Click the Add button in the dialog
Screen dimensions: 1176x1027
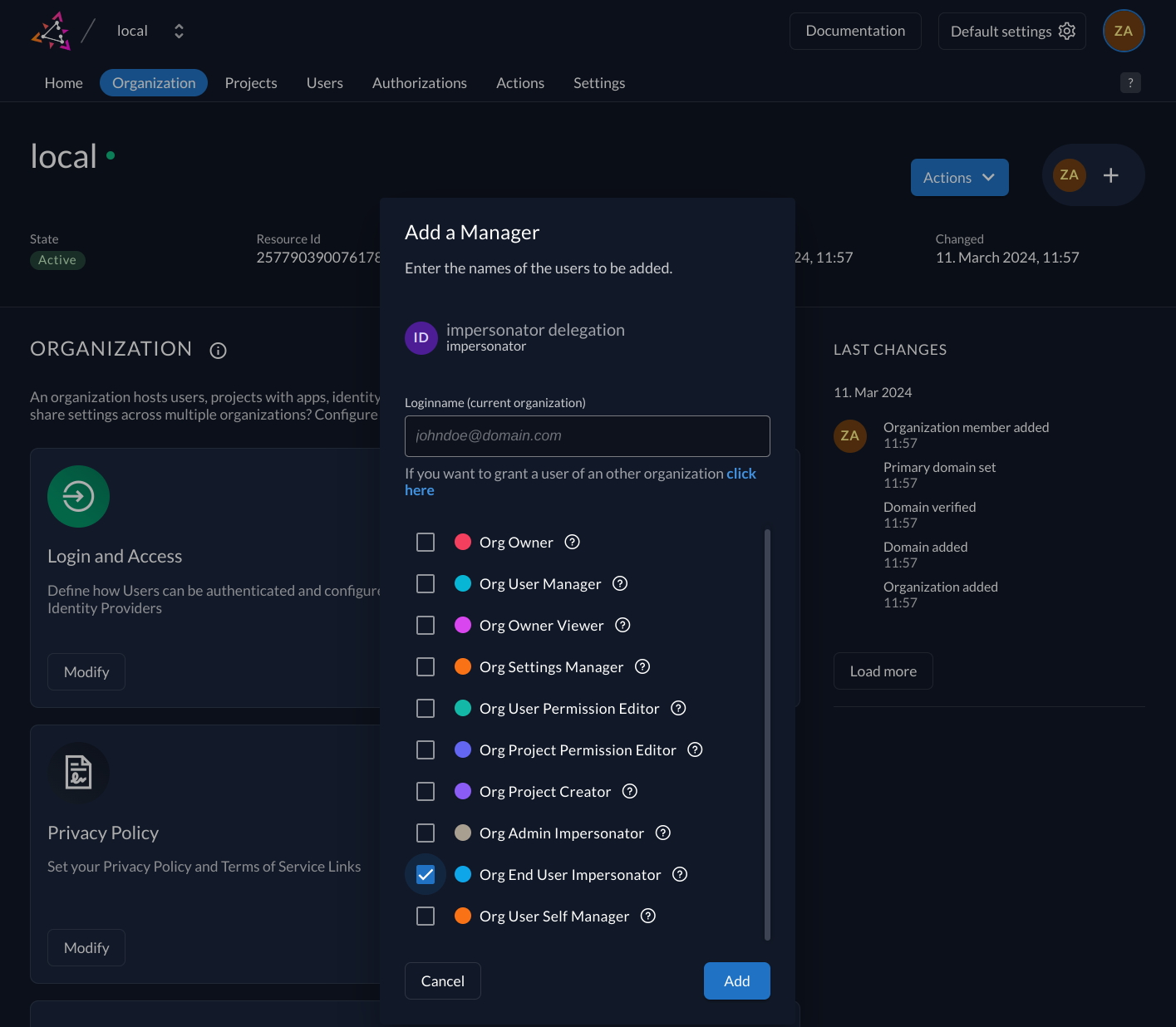pyautogui.click(x=736, y=980)
